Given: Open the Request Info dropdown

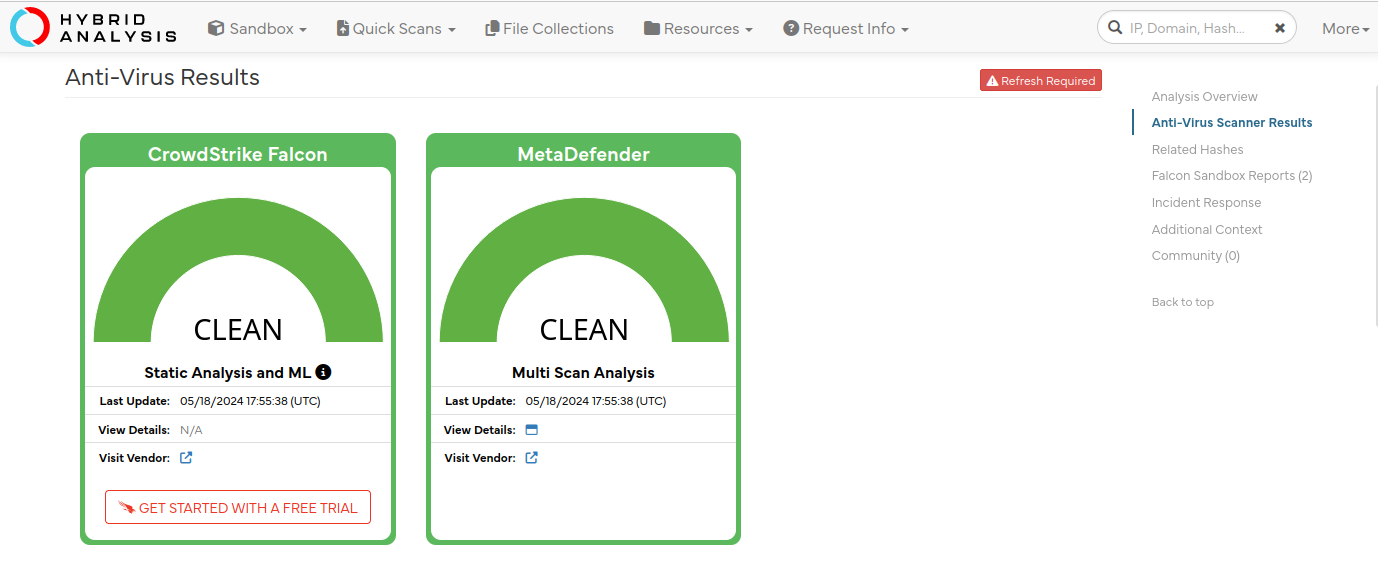Looking at the screenshot, I should click(x=846, y=29).
